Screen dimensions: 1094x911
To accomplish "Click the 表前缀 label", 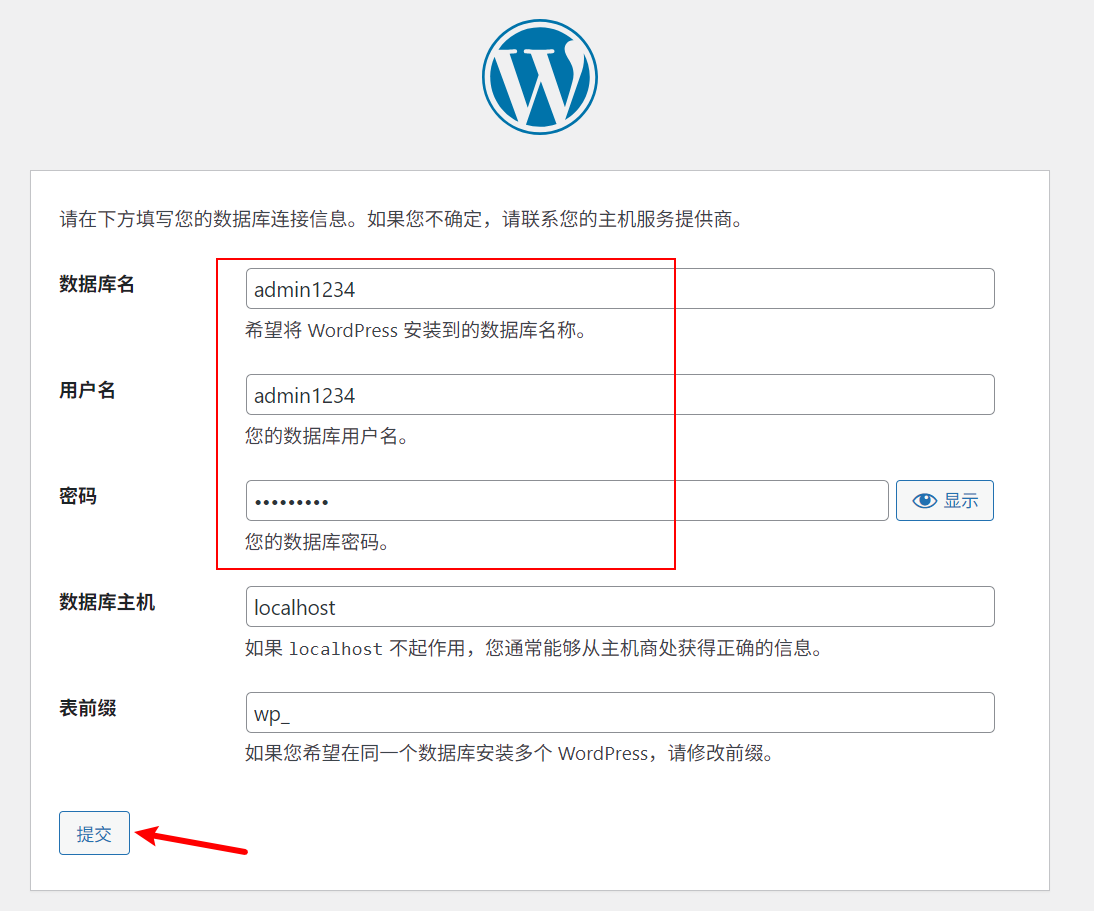I will coord(88,709).
